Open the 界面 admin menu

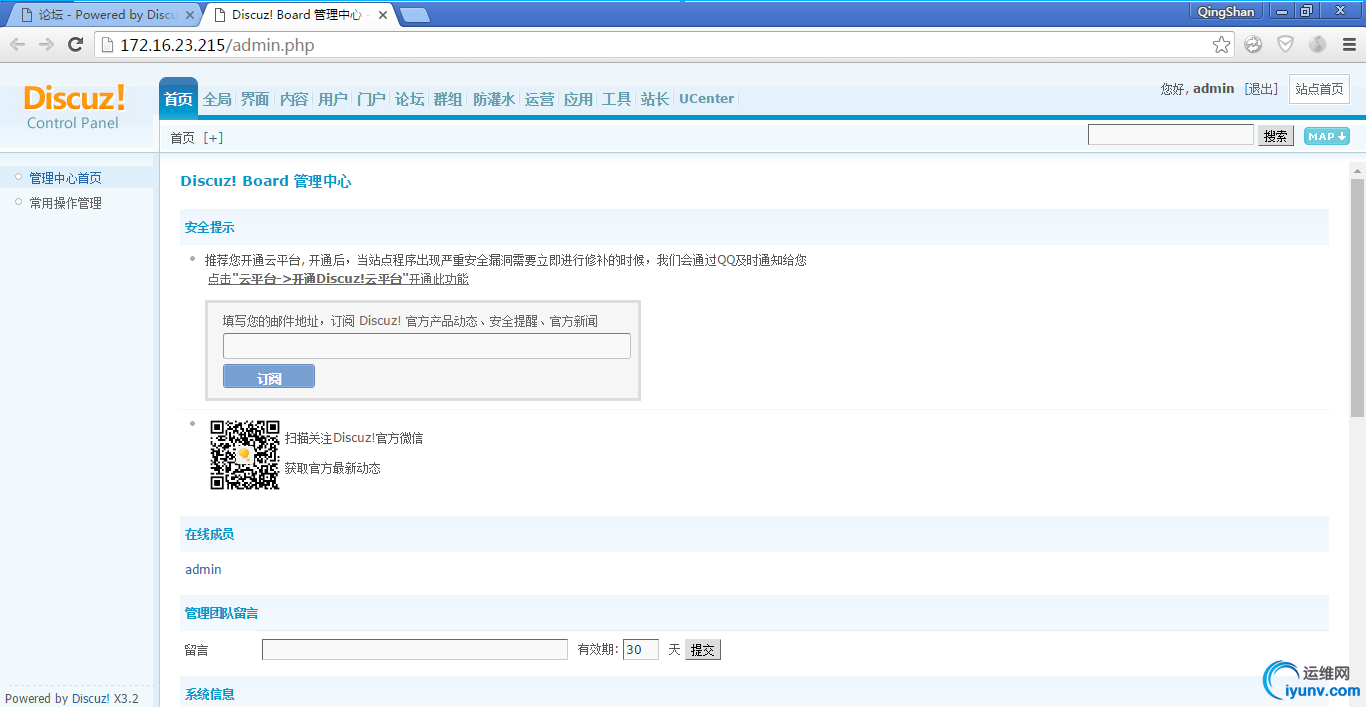click(x=255, y=99)
